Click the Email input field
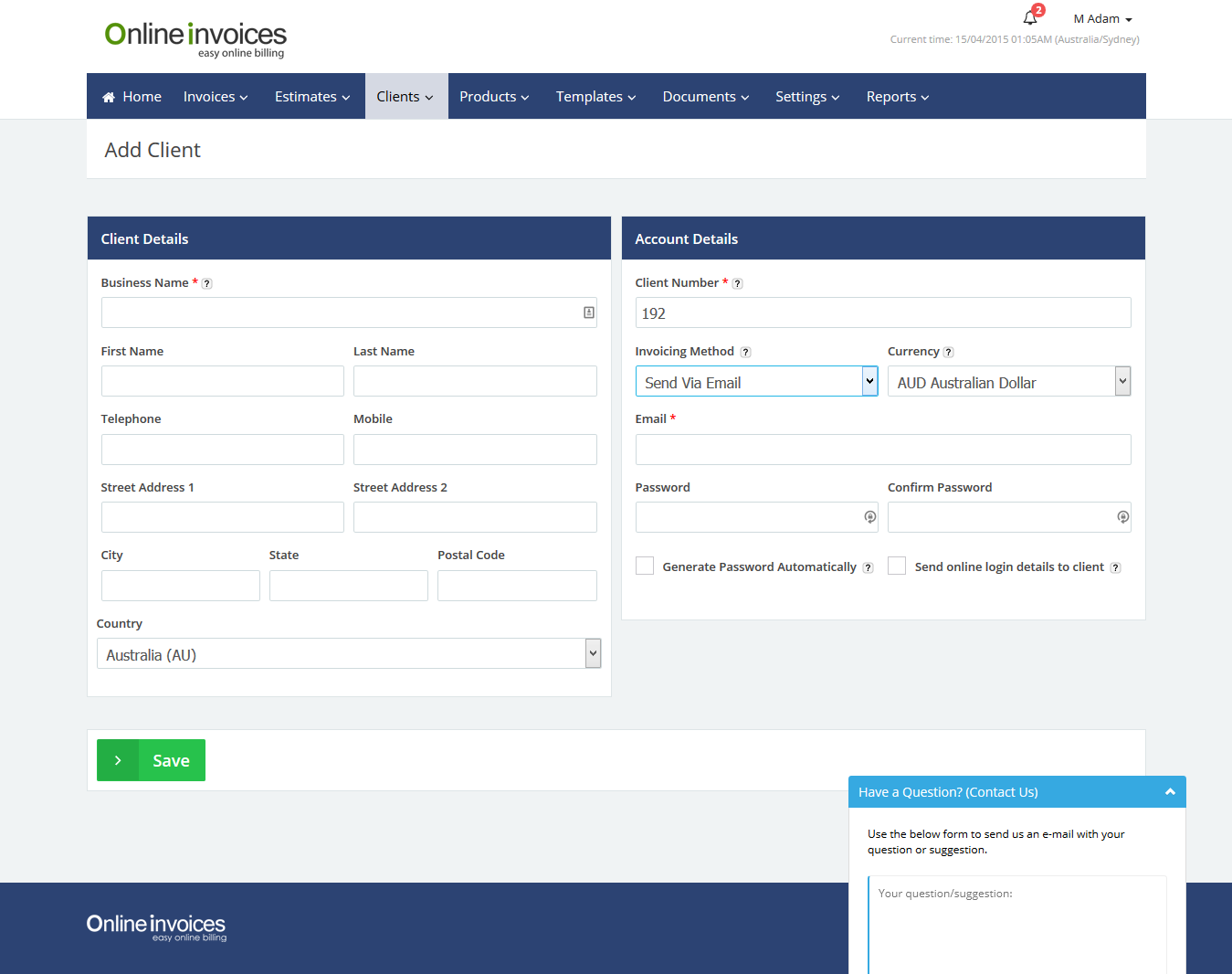This screenshot has height=974, width=1232. pyautogui.click(x=882, y=450)
